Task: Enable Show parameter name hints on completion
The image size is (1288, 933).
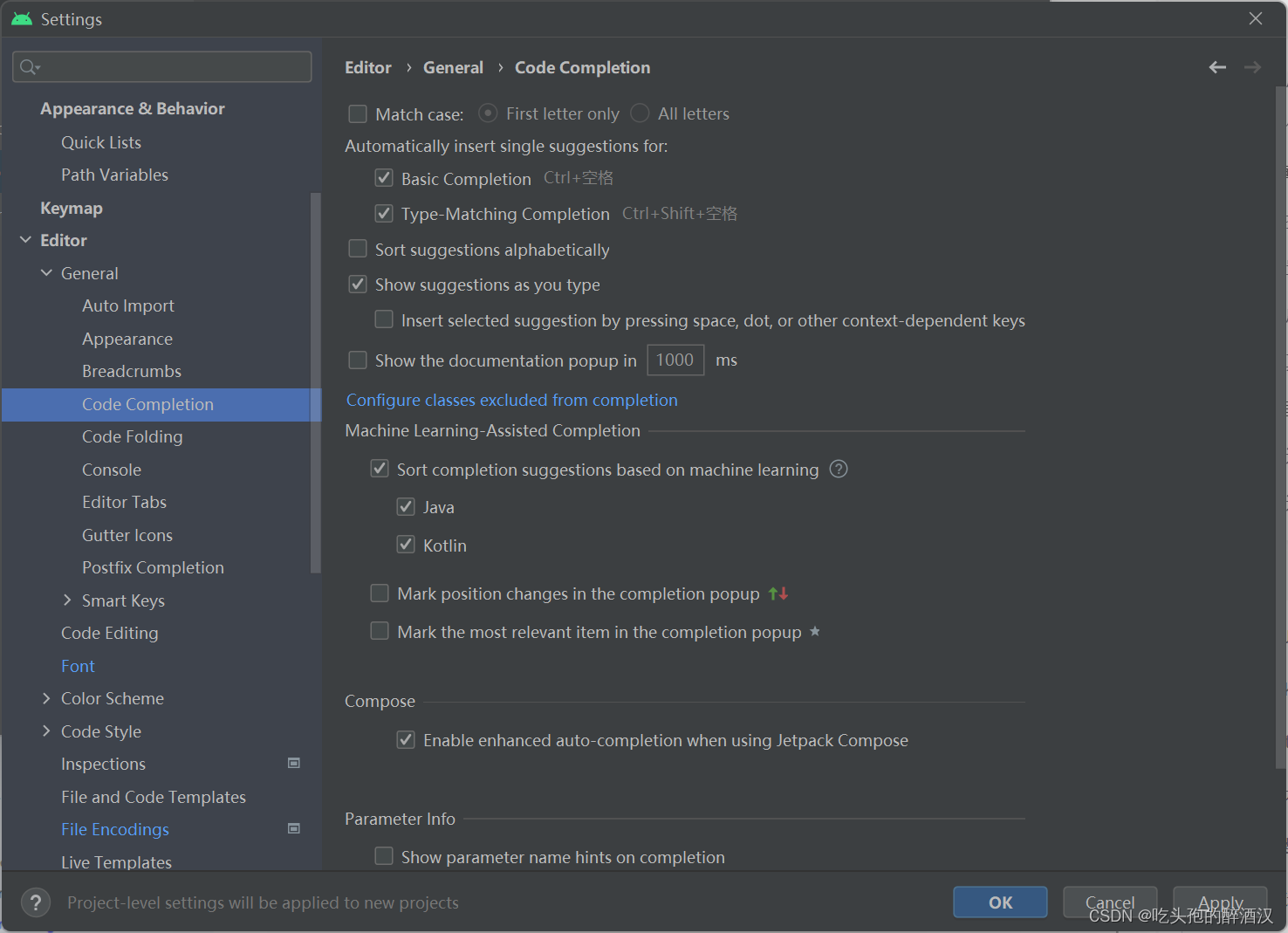Action: pyautogui.click(x=383, y=856)
